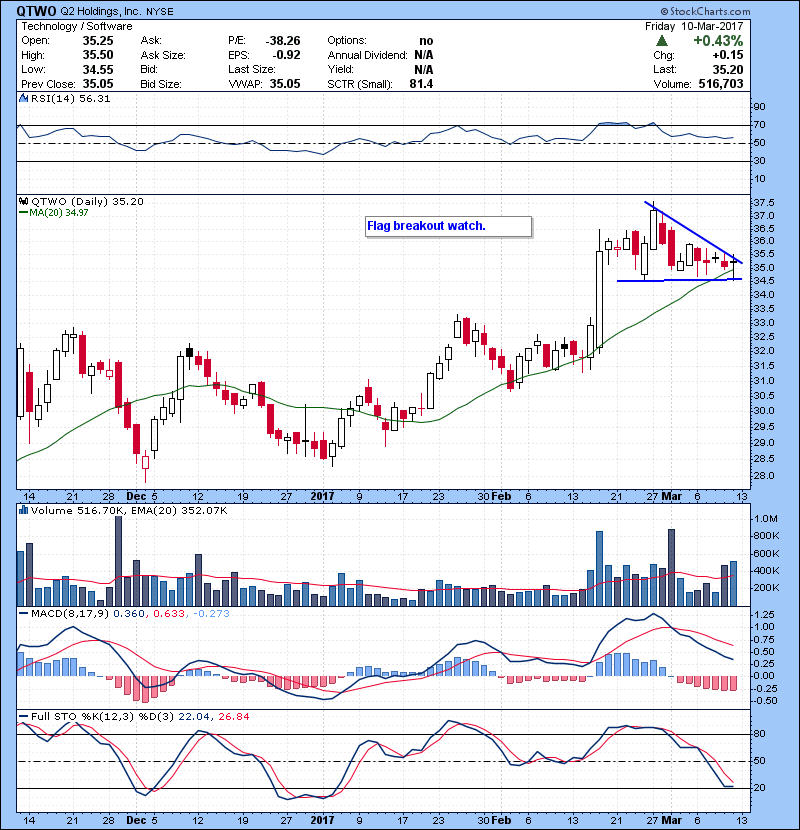Click the Chg value +0.15
The height and width of the screenshot is (830, 800).
[x=728, y=55]
